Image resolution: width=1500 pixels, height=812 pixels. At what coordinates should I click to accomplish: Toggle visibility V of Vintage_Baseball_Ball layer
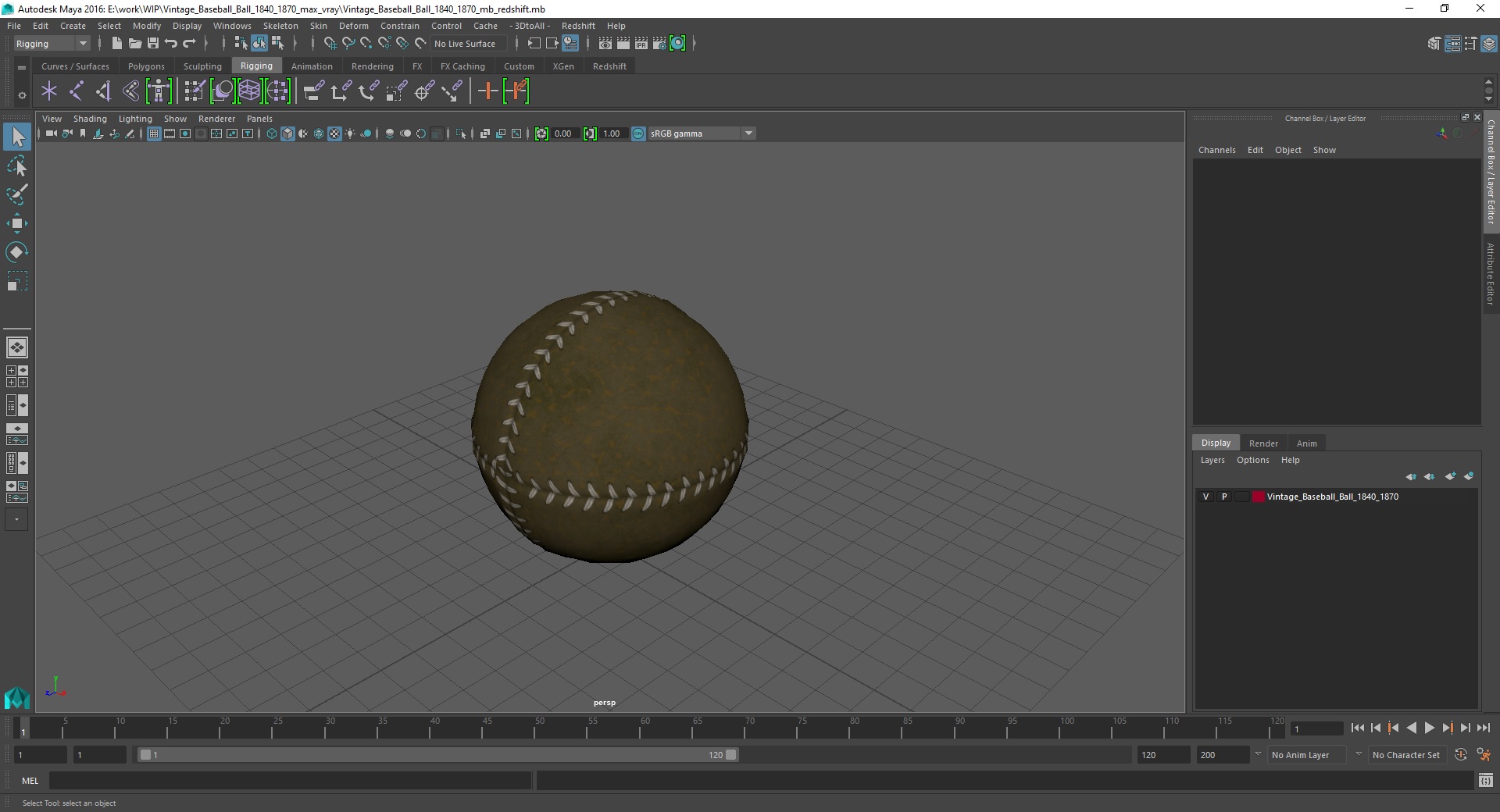click(x=1205, y=497)
